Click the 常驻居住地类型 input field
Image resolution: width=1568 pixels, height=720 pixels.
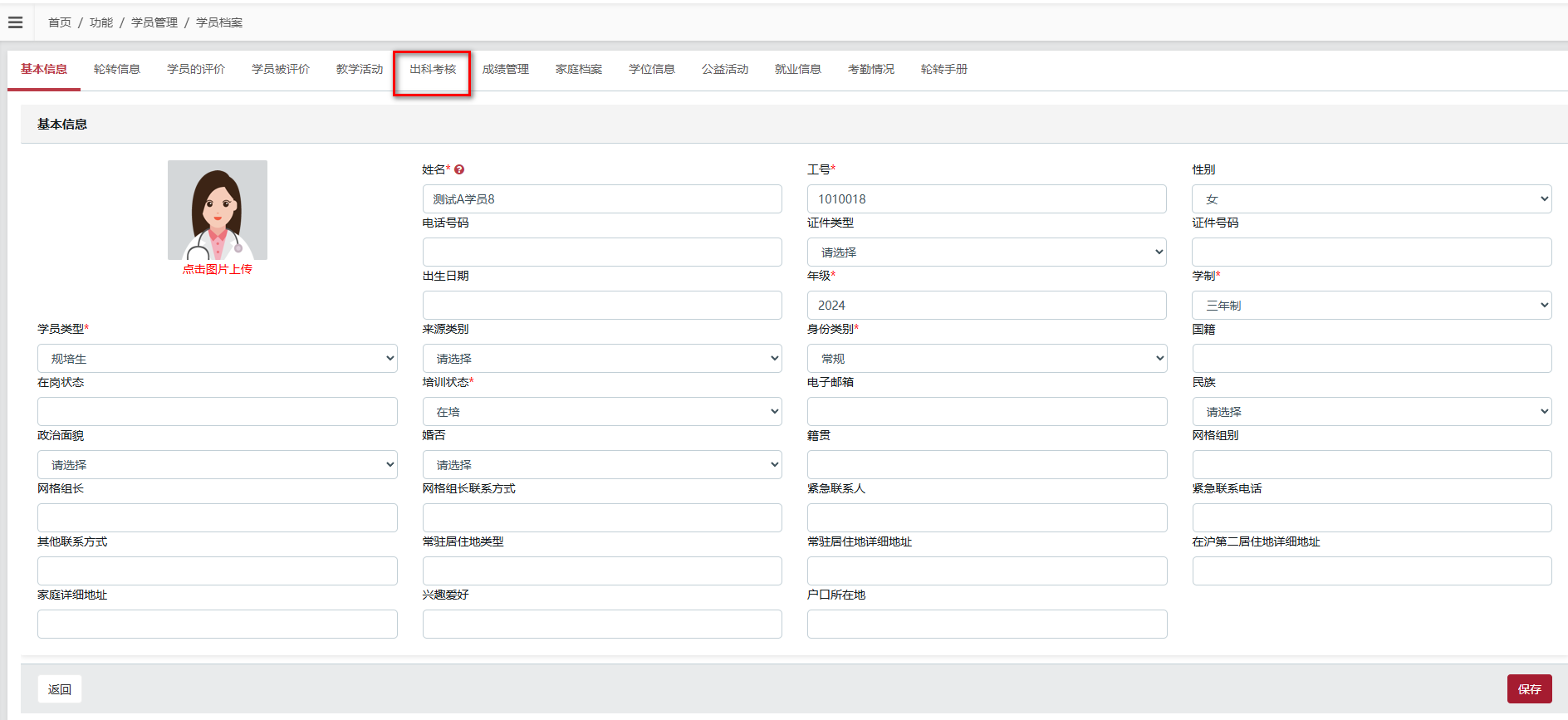coord(602,571)
